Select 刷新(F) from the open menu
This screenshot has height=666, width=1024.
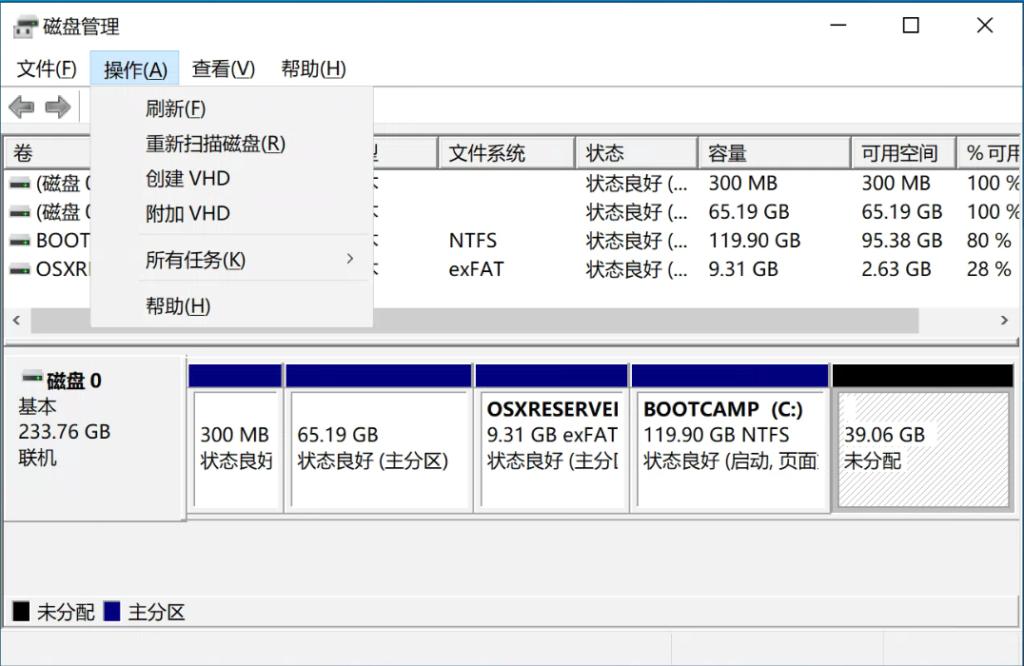(175, 108)
